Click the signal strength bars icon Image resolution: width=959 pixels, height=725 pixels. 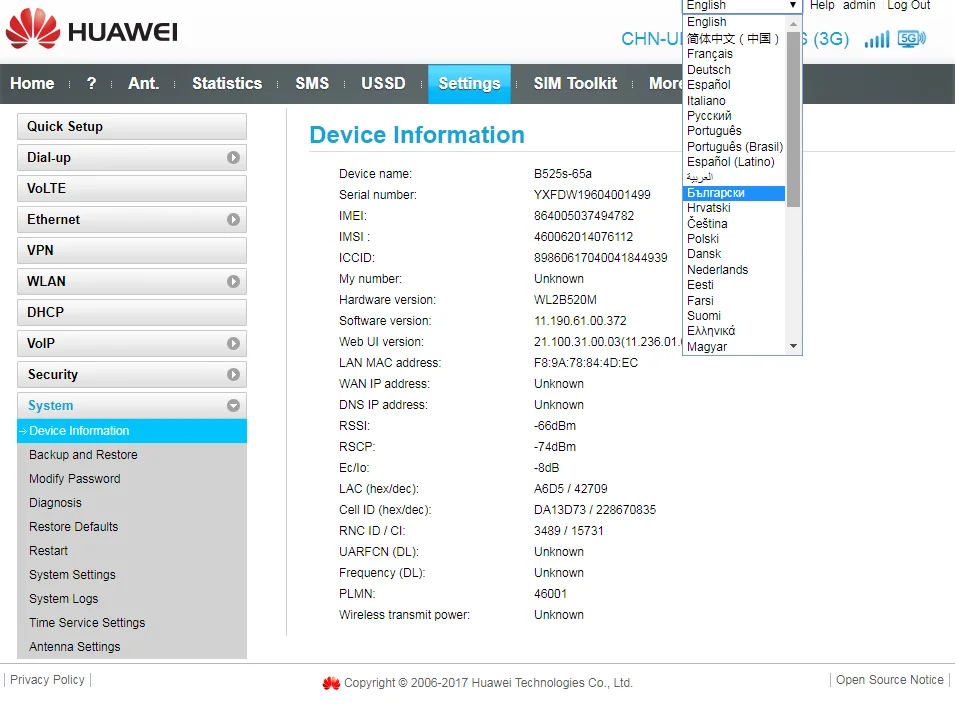tap(876, 40)
